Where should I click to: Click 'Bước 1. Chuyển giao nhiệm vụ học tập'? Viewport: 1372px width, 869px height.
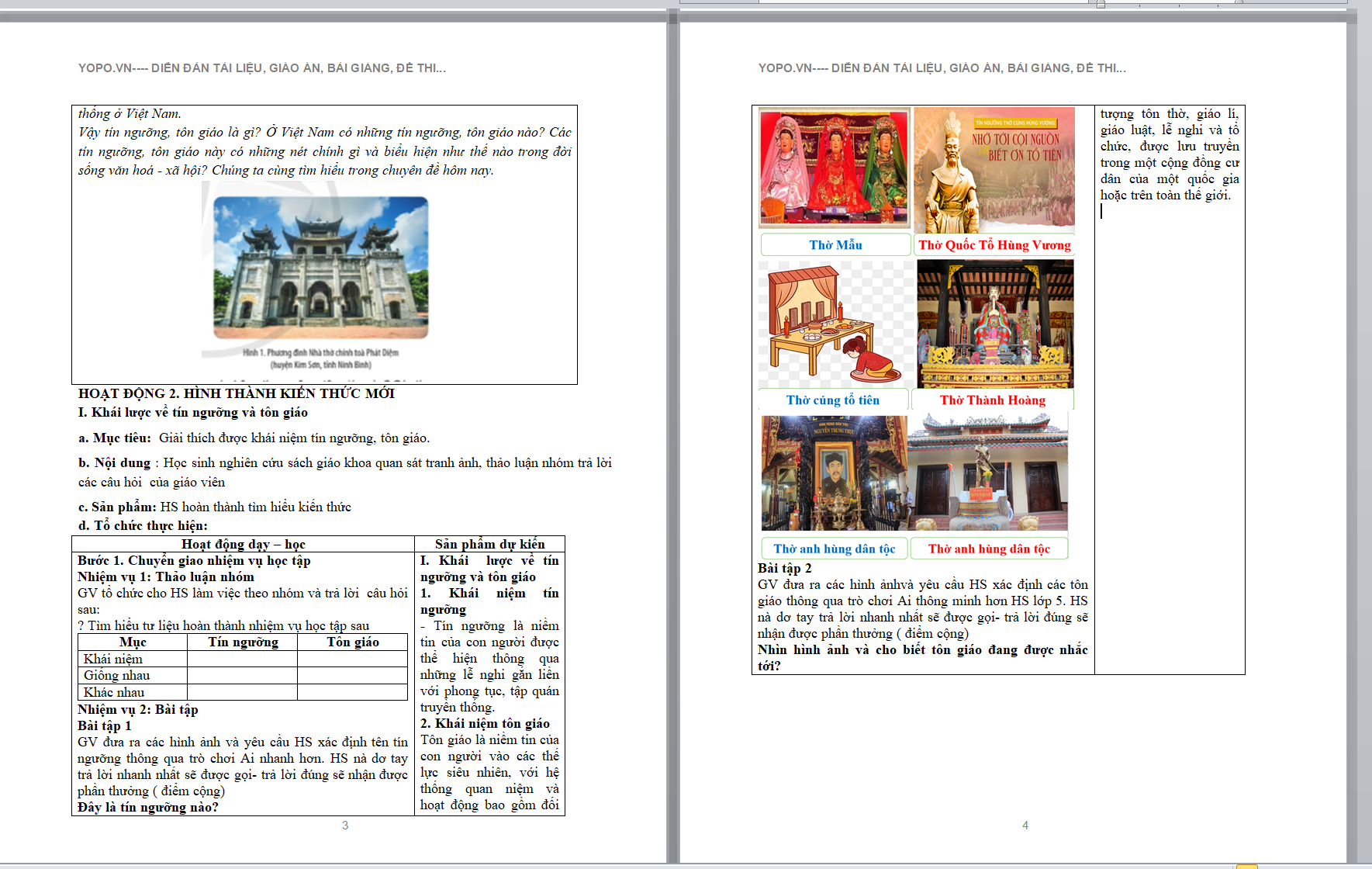point(194,560)
